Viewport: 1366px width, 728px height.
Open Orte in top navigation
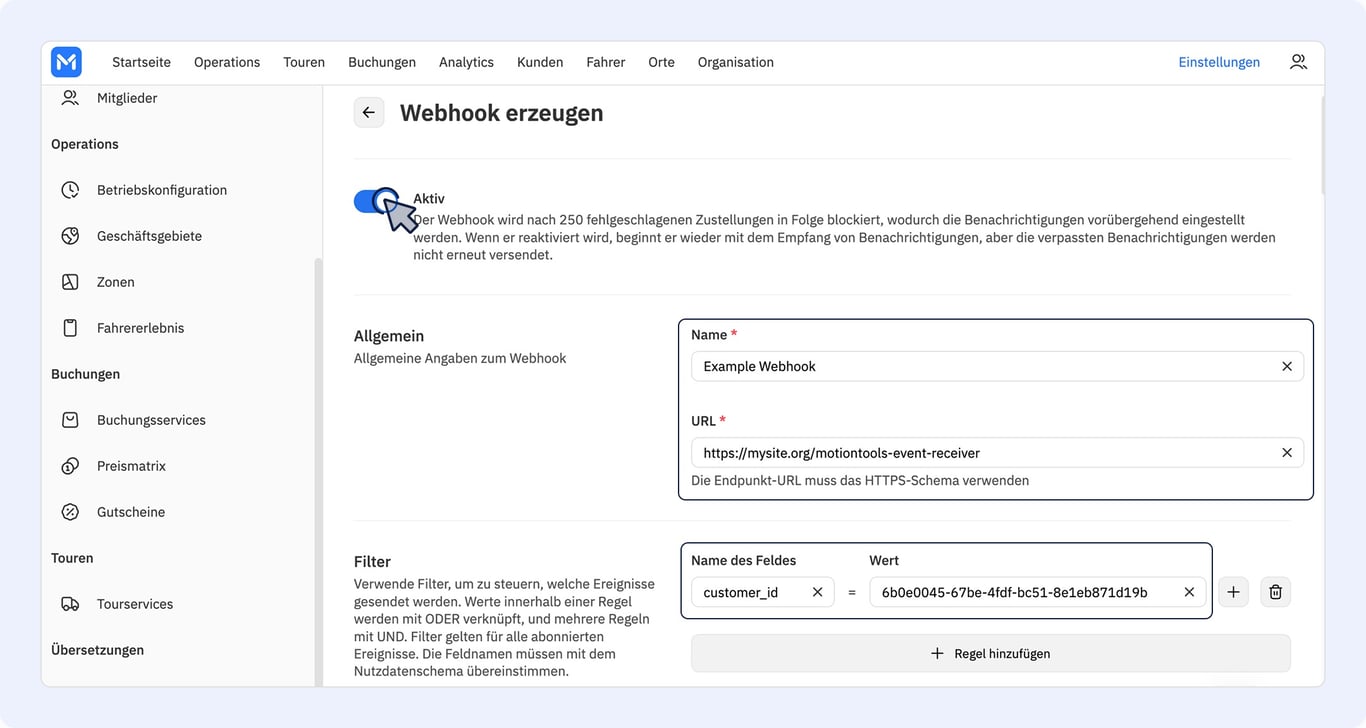click(x=661, y=62)
